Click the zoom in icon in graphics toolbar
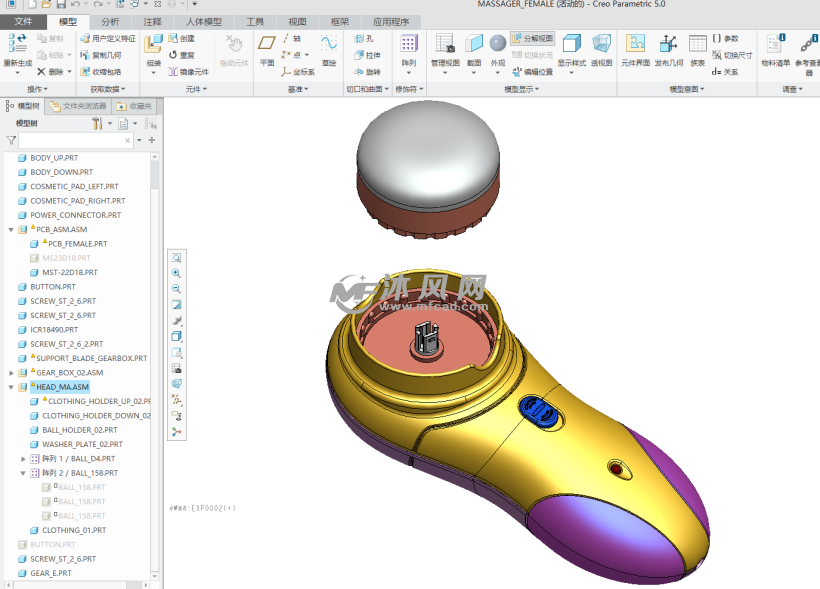The image size is (820, 589). 177,273
